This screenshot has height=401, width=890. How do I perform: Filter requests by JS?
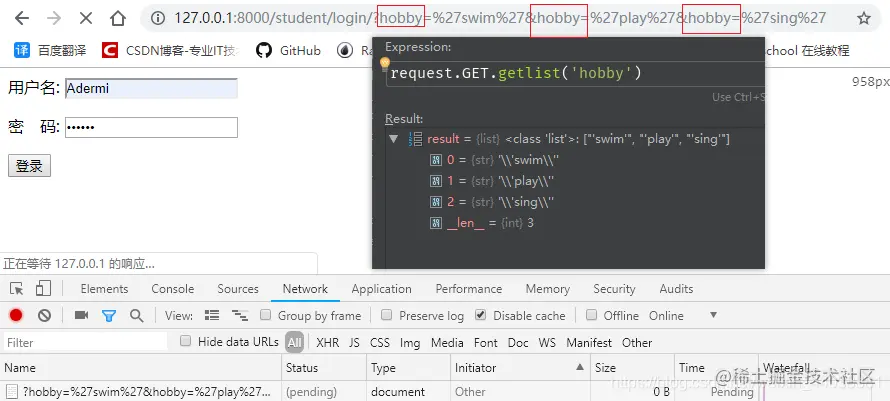[354, 342]
